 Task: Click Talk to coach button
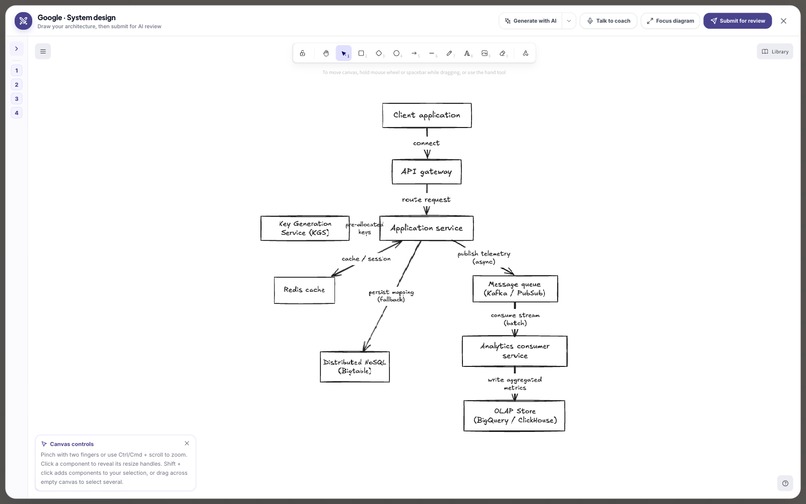coord(609,21)
